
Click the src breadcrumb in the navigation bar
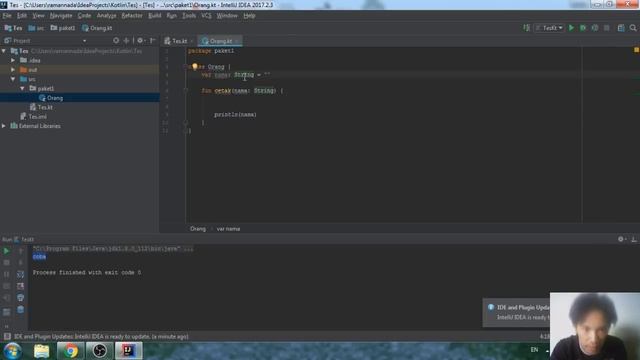36,28
